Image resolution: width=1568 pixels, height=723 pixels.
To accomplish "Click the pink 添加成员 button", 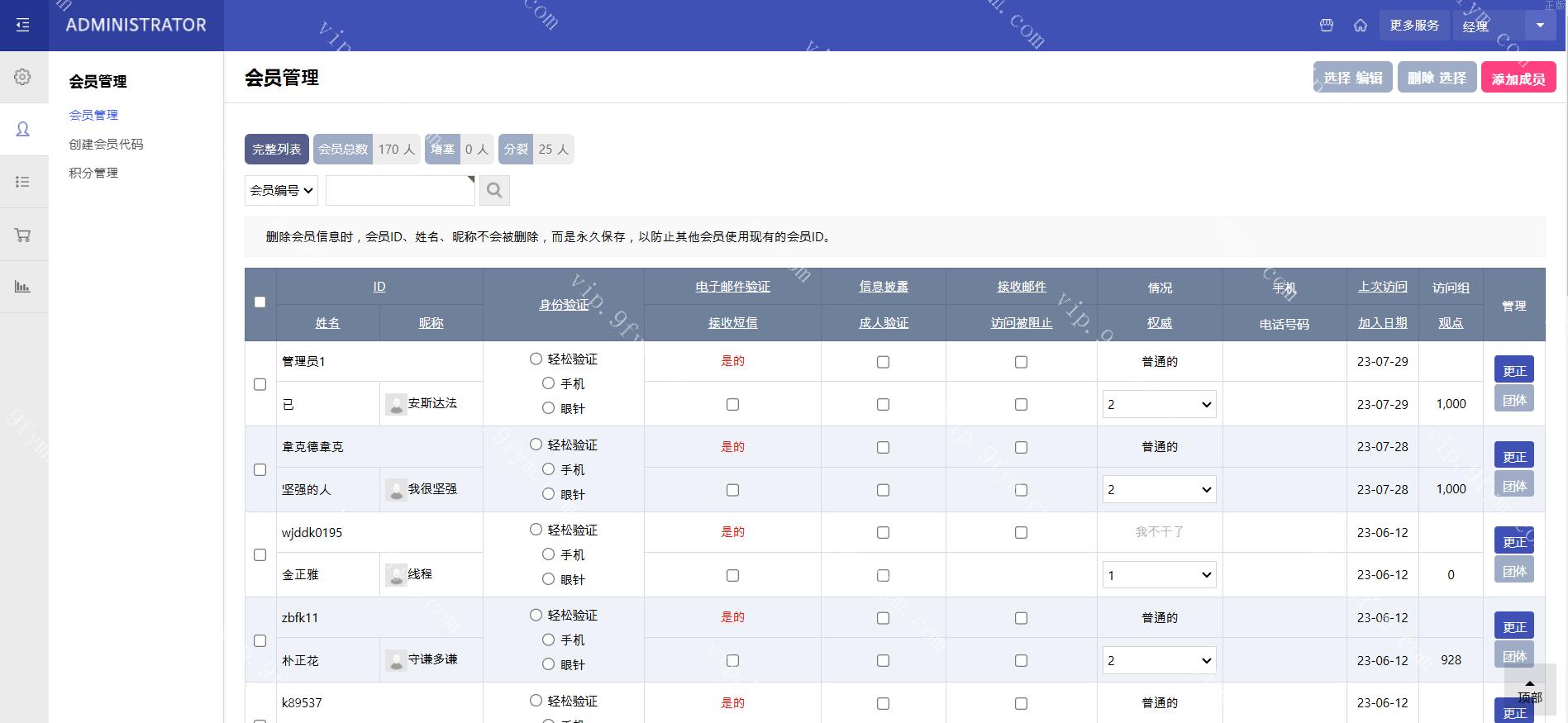I will pos(1518,78).
